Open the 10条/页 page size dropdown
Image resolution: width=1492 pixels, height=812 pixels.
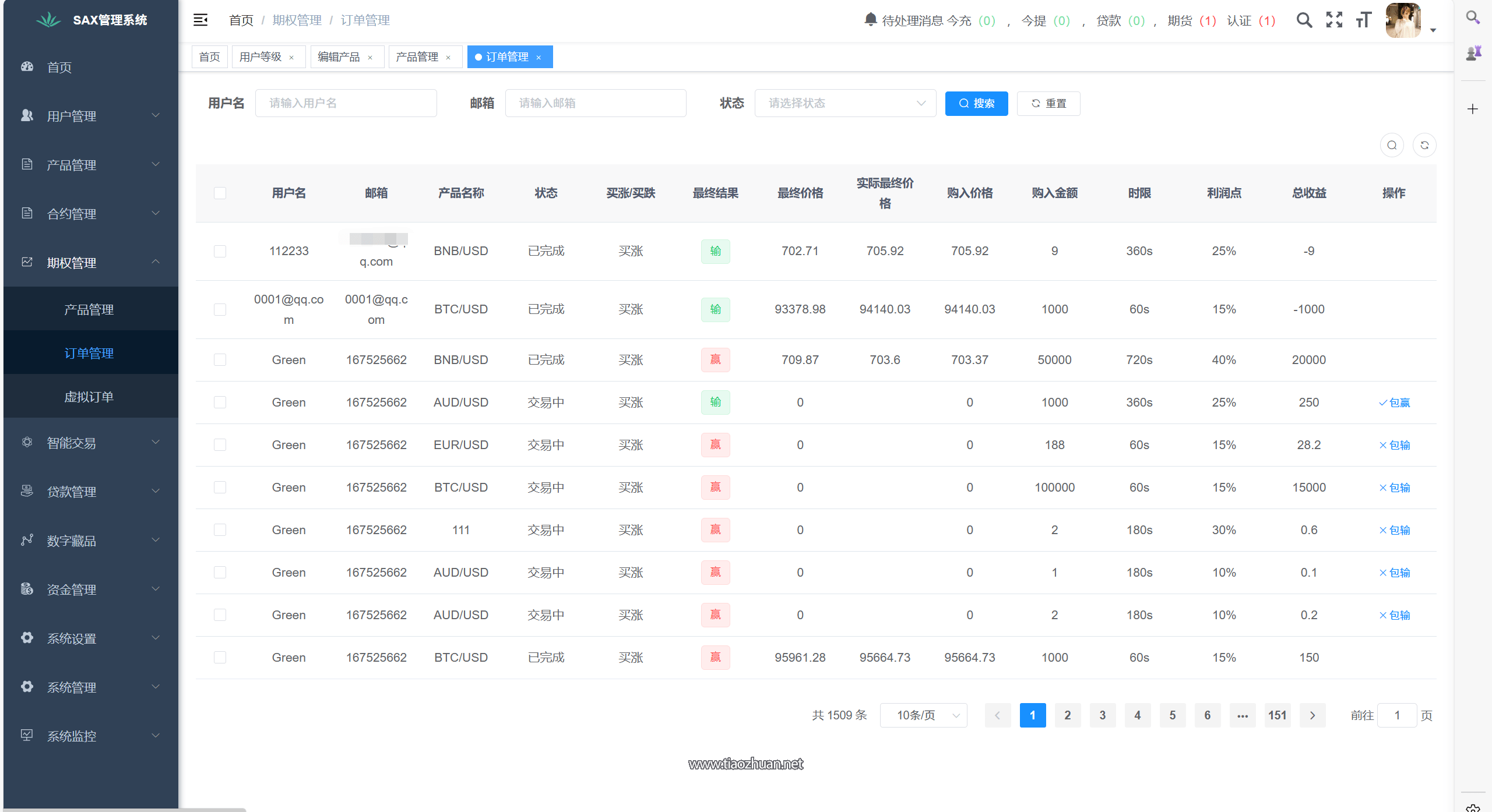(923, 715)
